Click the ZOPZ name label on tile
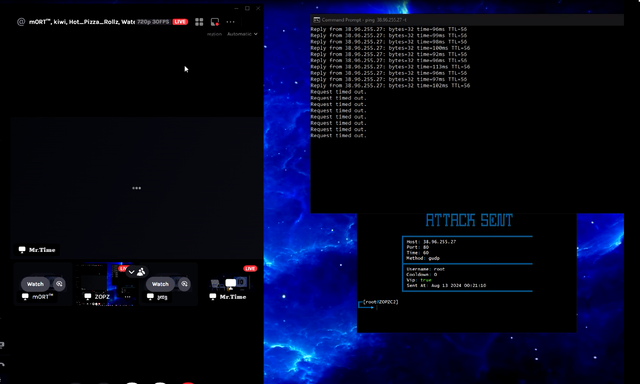The image size is (640, 384). [98, 297]
